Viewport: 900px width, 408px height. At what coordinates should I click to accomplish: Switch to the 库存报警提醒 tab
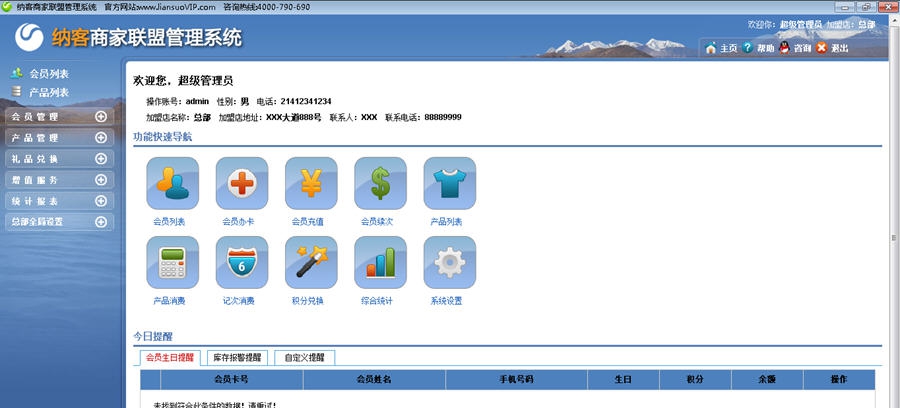click(x=237, y=358)
